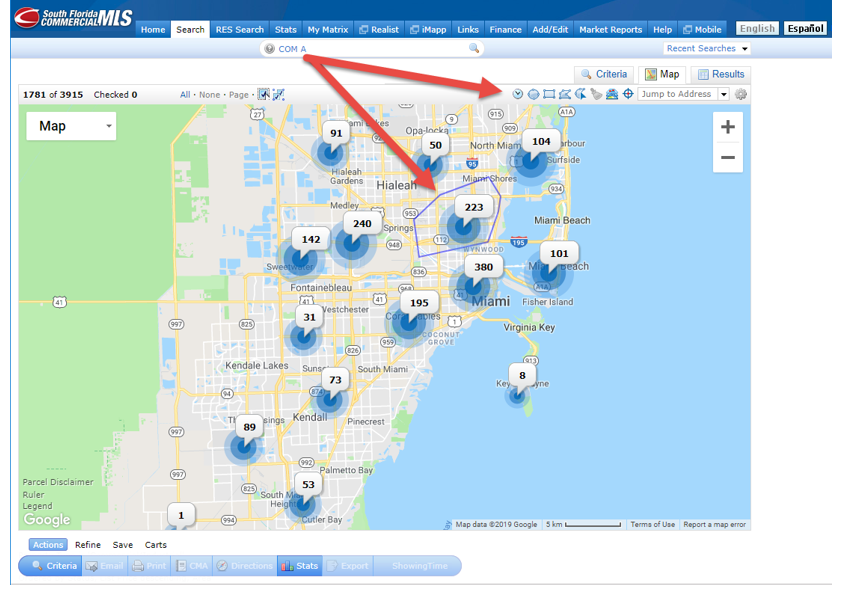The height and width of the screenshot is (593, 844).
Task: Click the crosshair target locate icon
Action: (x=628, y=94)
